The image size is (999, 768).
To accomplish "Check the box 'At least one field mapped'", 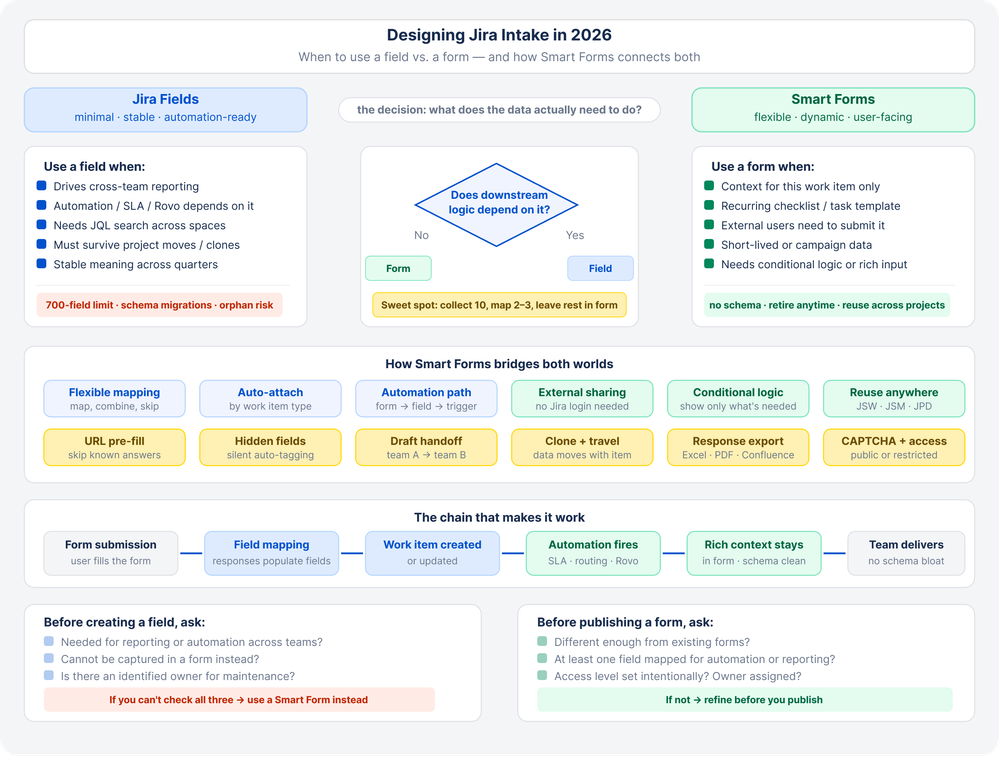I will 542,658.
